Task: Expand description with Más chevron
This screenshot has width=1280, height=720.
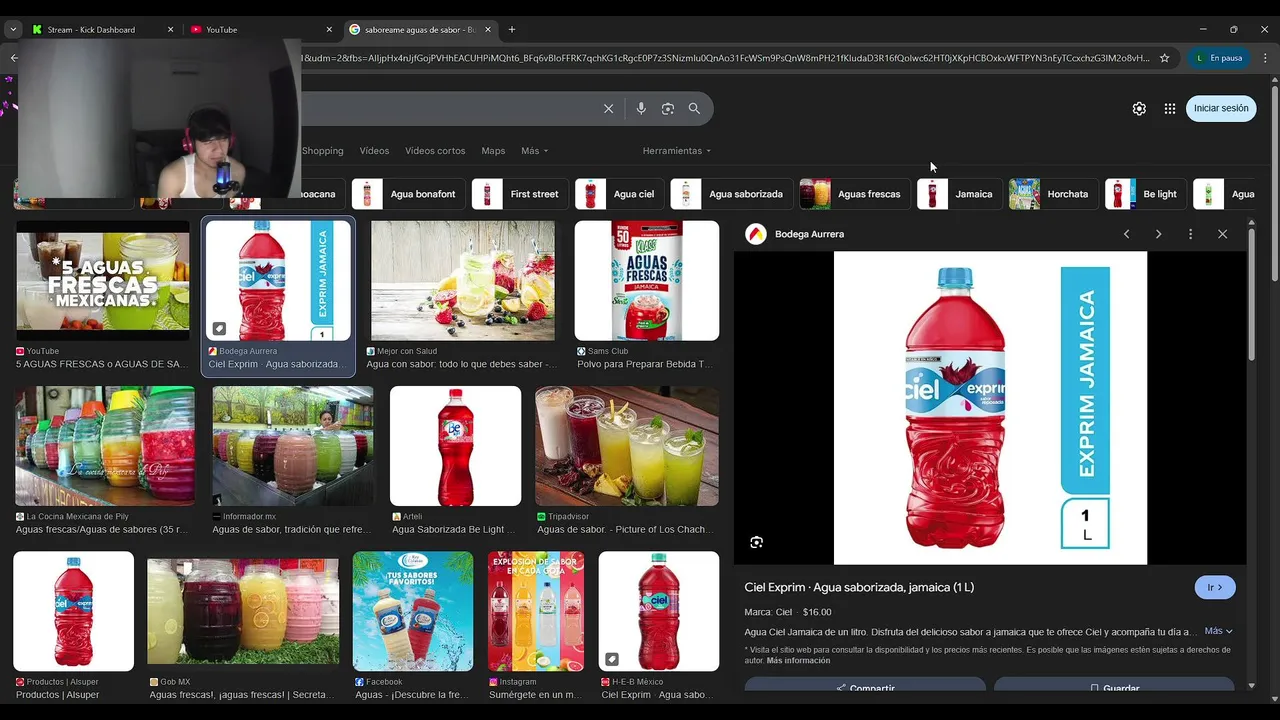Action: click(1218, 631)
